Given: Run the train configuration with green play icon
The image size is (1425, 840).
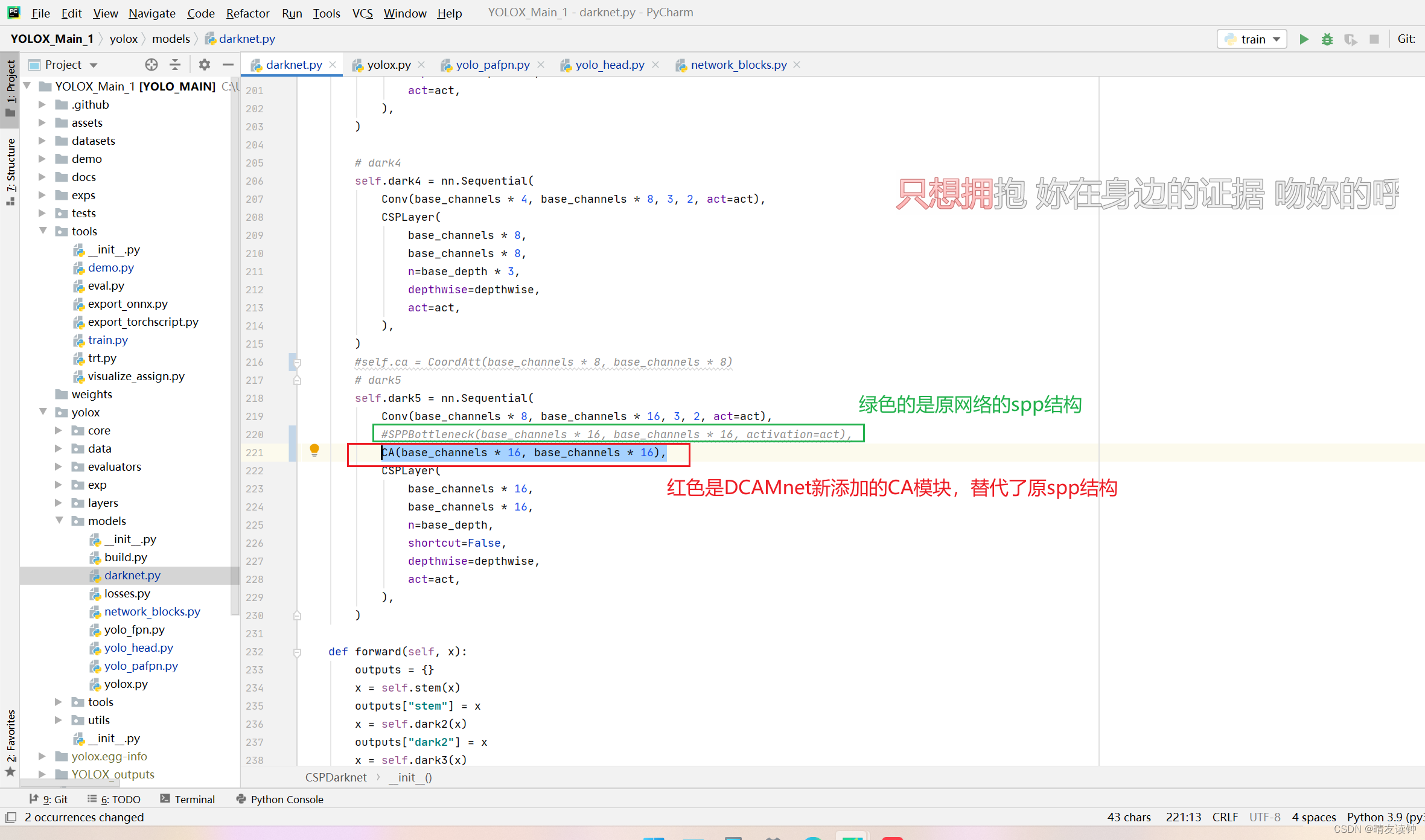Looking at the screenshot, I should click(1304, 39).
